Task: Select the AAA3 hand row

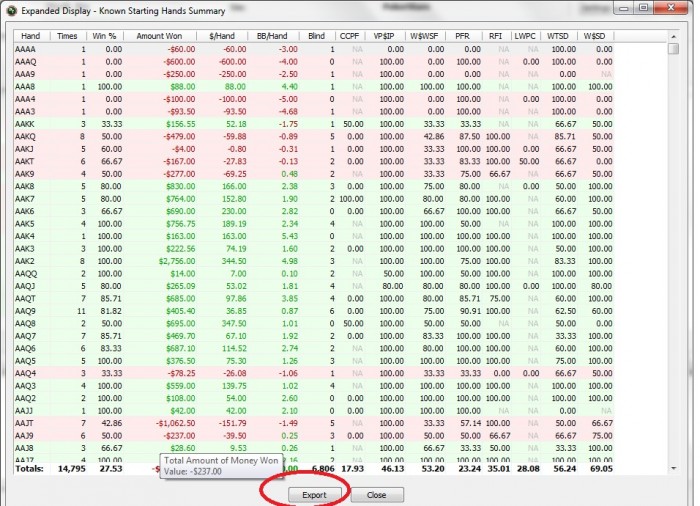Action: point(314,112)
